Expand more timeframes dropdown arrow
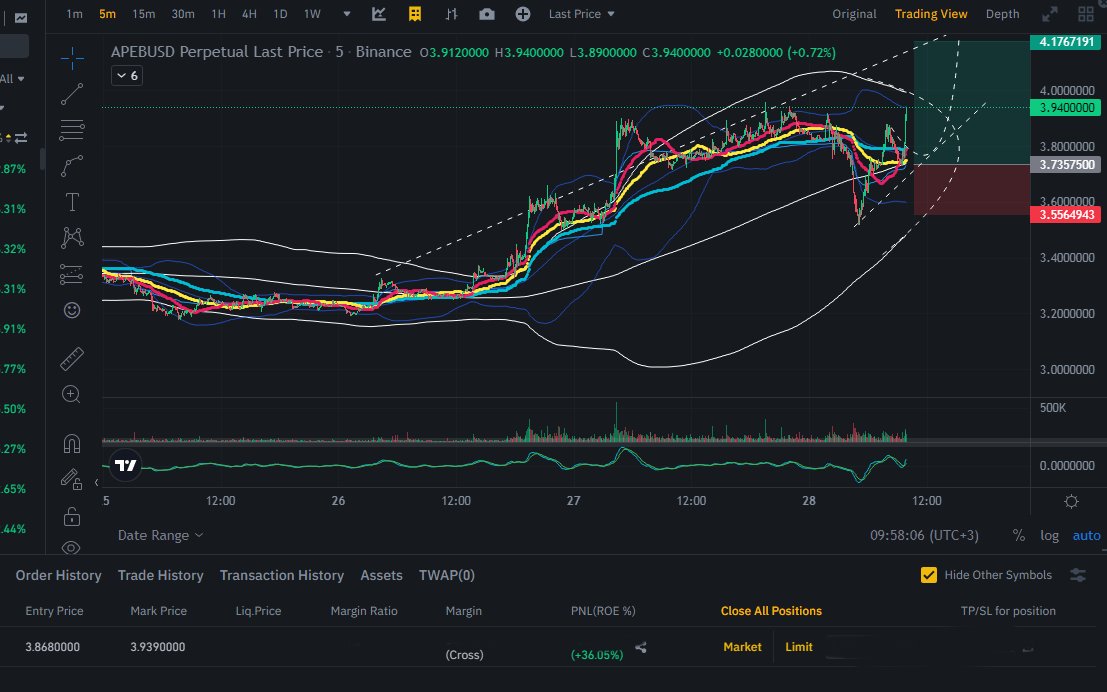 347,14
